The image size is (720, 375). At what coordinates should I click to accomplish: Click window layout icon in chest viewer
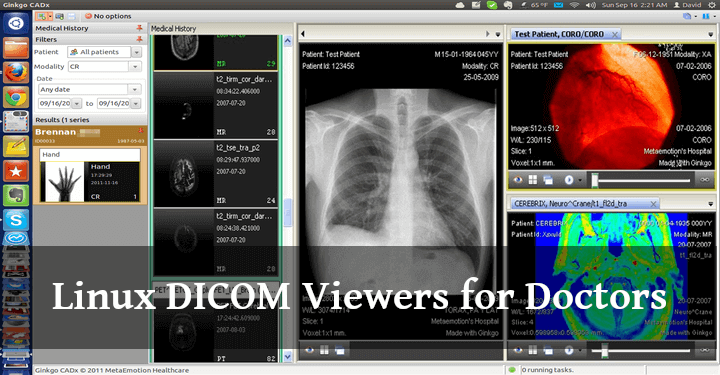pyautogui.click(x=340, y=351)
